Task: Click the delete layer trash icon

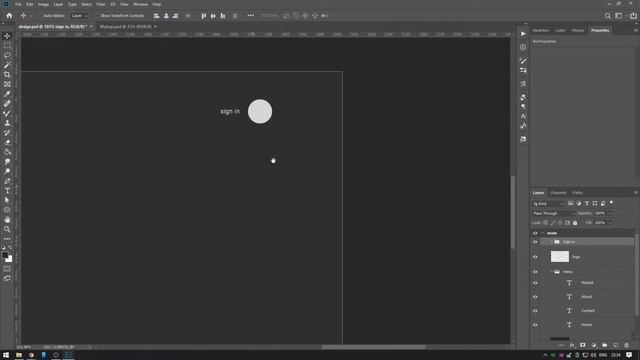Action: tap(627, 345)
